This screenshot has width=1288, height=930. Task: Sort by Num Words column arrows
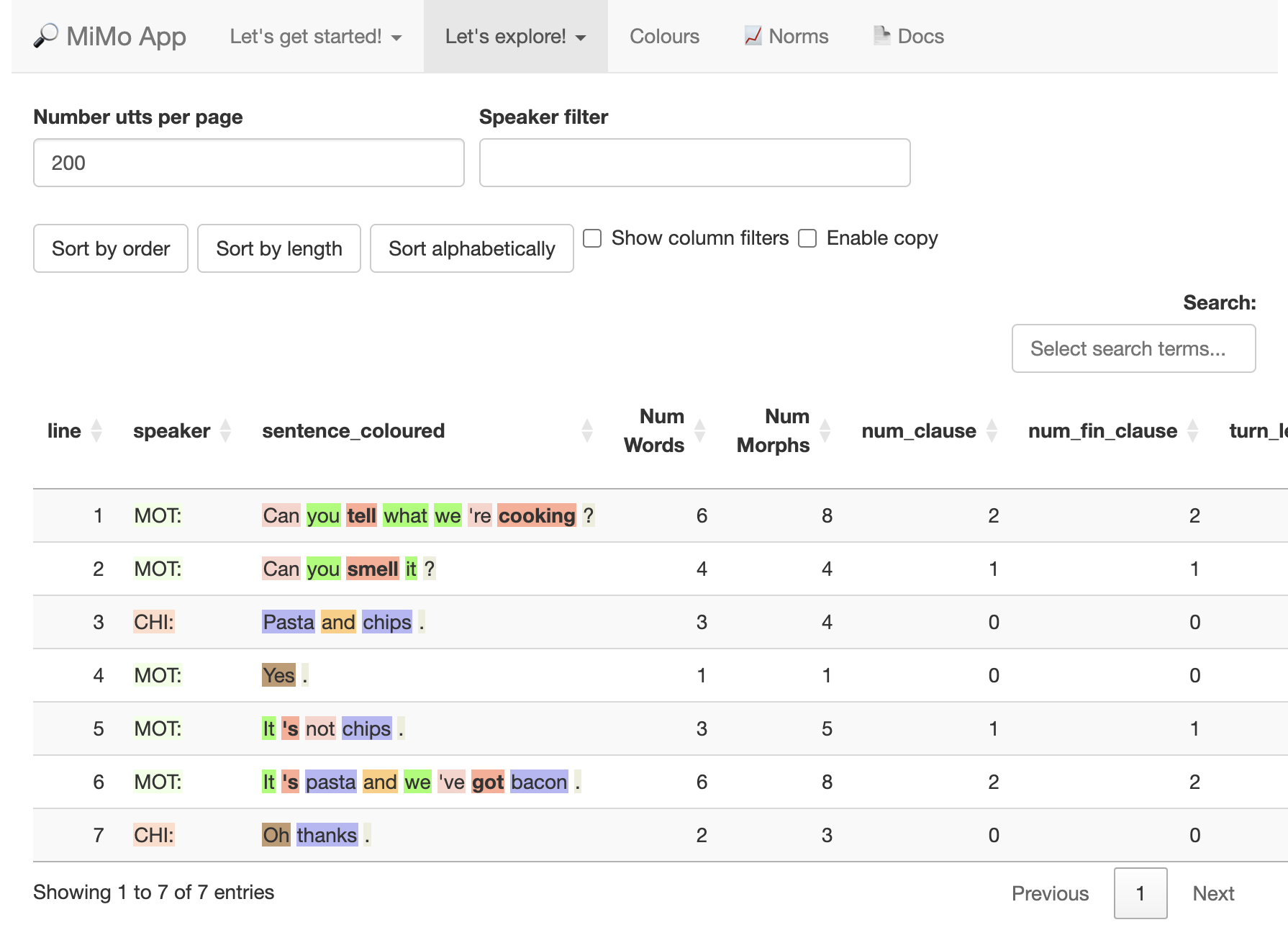tap(699, 430)
